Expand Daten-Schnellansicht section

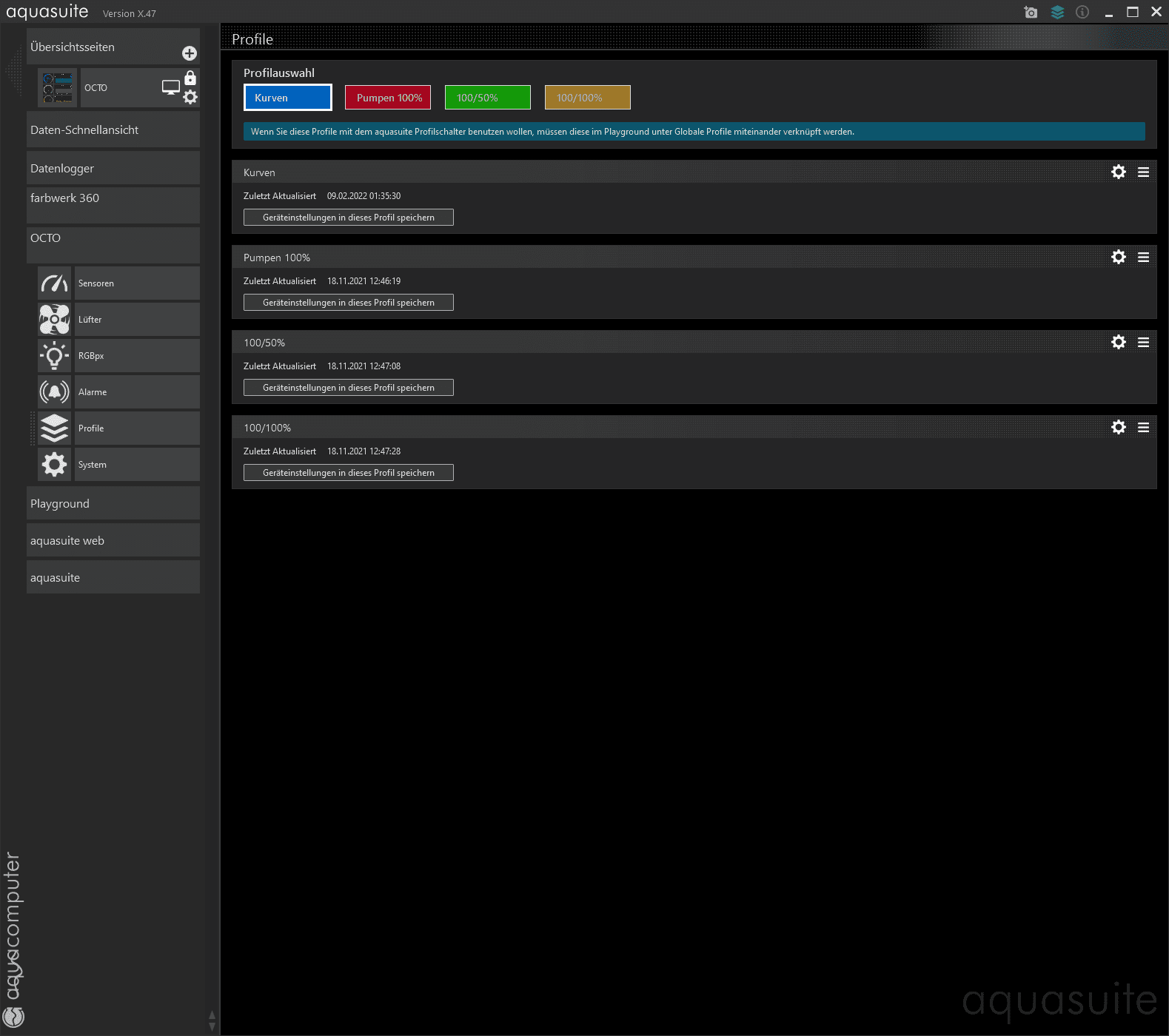coord(113,129)
